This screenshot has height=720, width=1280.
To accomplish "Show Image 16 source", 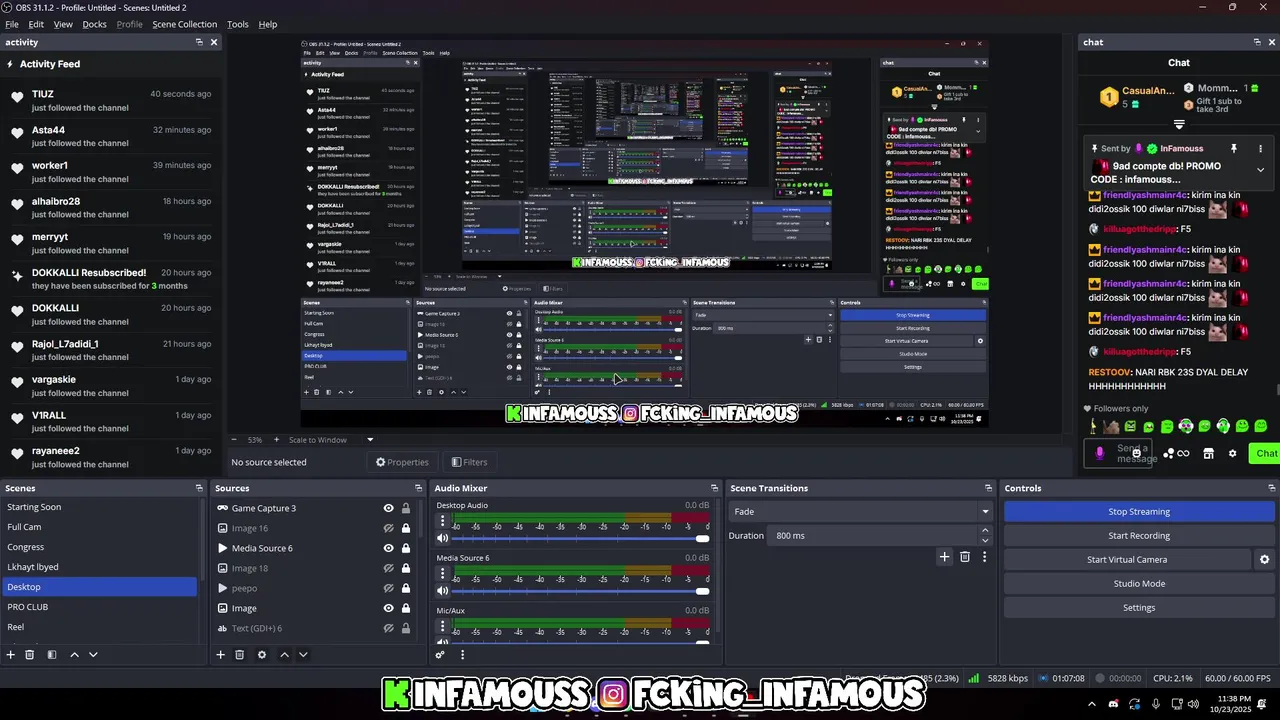I will tap(388, 528).
